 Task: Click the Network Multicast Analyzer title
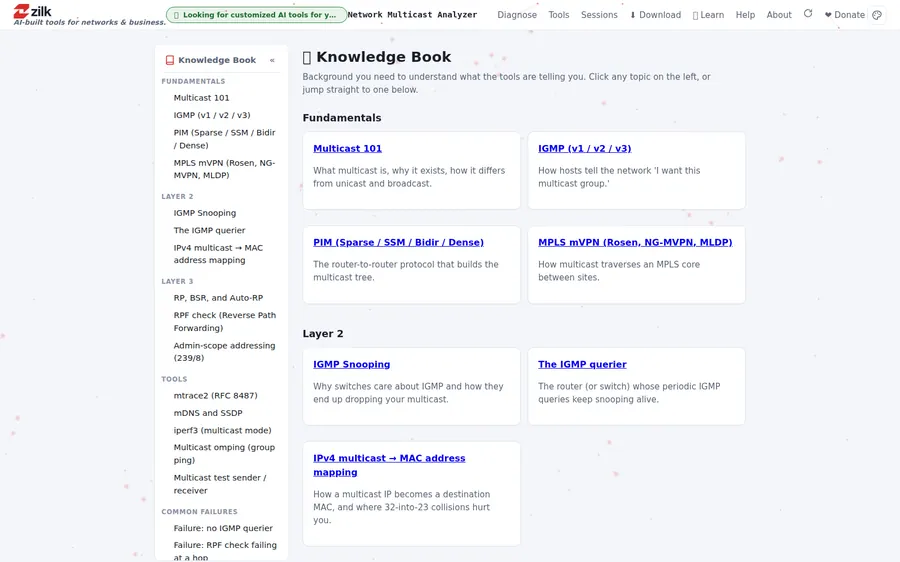pyautogui.click(x=412, y=15)
